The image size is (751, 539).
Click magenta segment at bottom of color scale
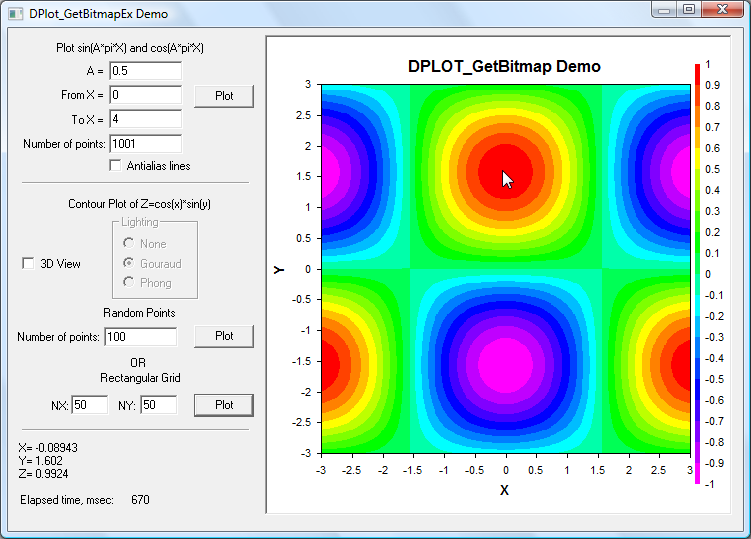coord(697,473)
